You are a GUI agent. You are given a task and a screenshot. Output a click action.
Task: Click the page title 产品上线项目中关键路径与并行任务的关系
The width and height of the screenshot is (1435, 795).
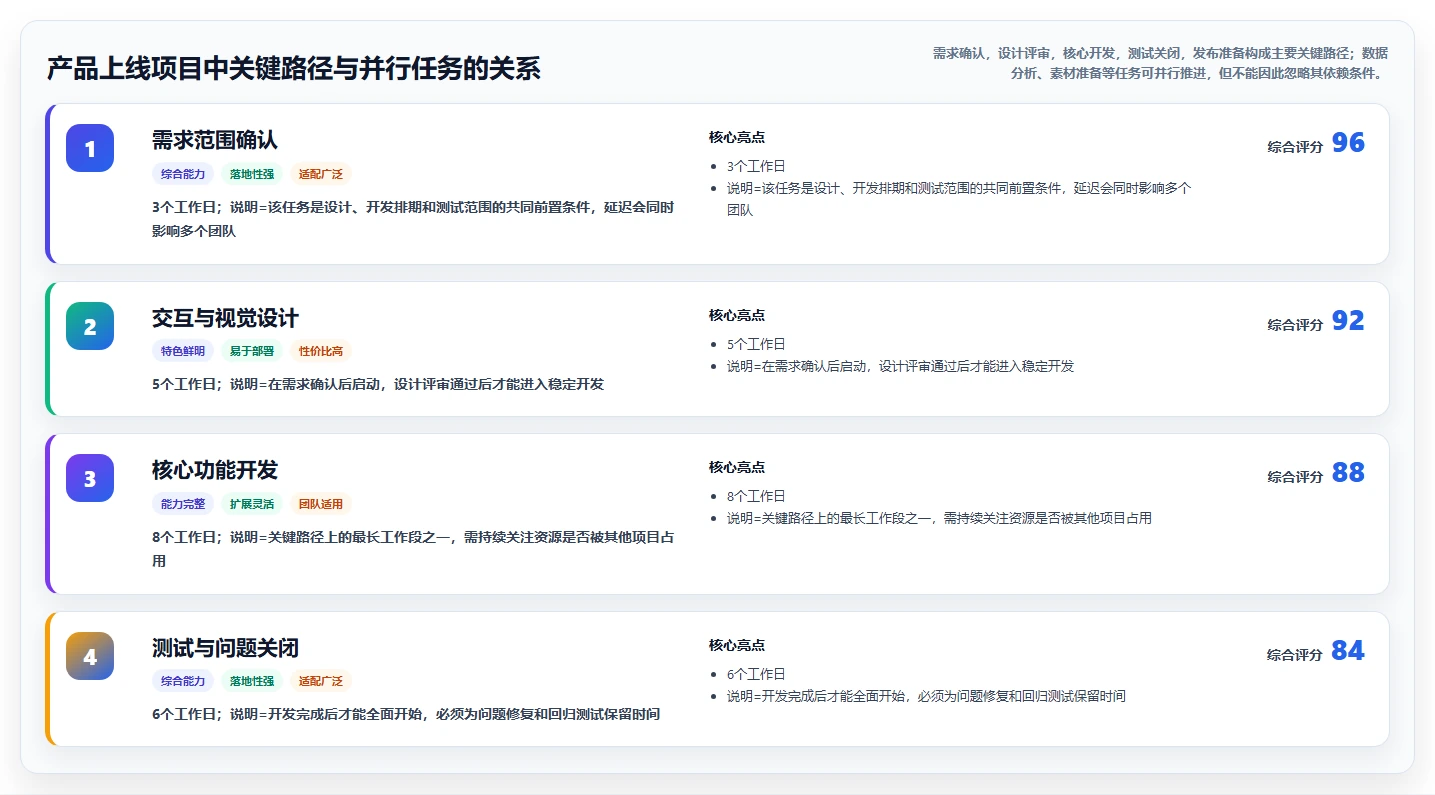pos(294,69)
